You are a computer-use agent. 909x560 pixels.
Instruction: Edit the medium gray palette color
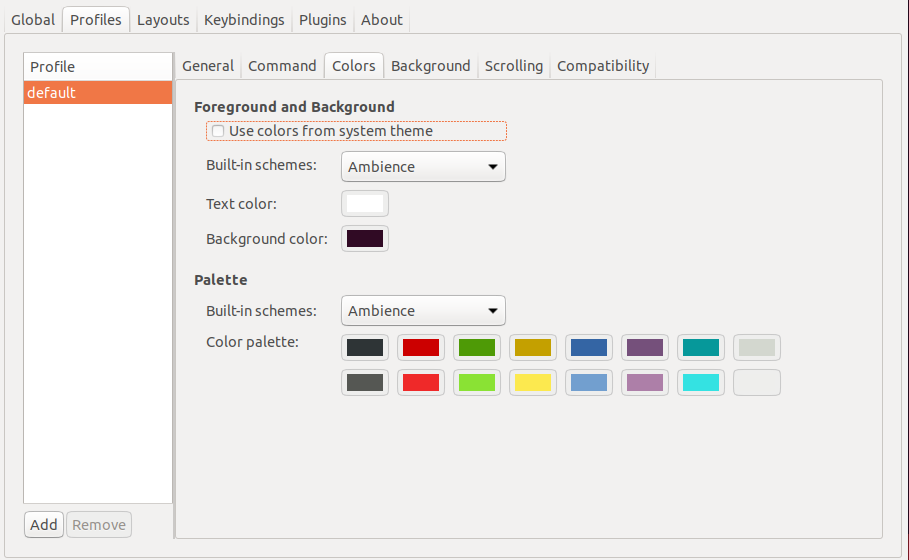tap(365, 383)
